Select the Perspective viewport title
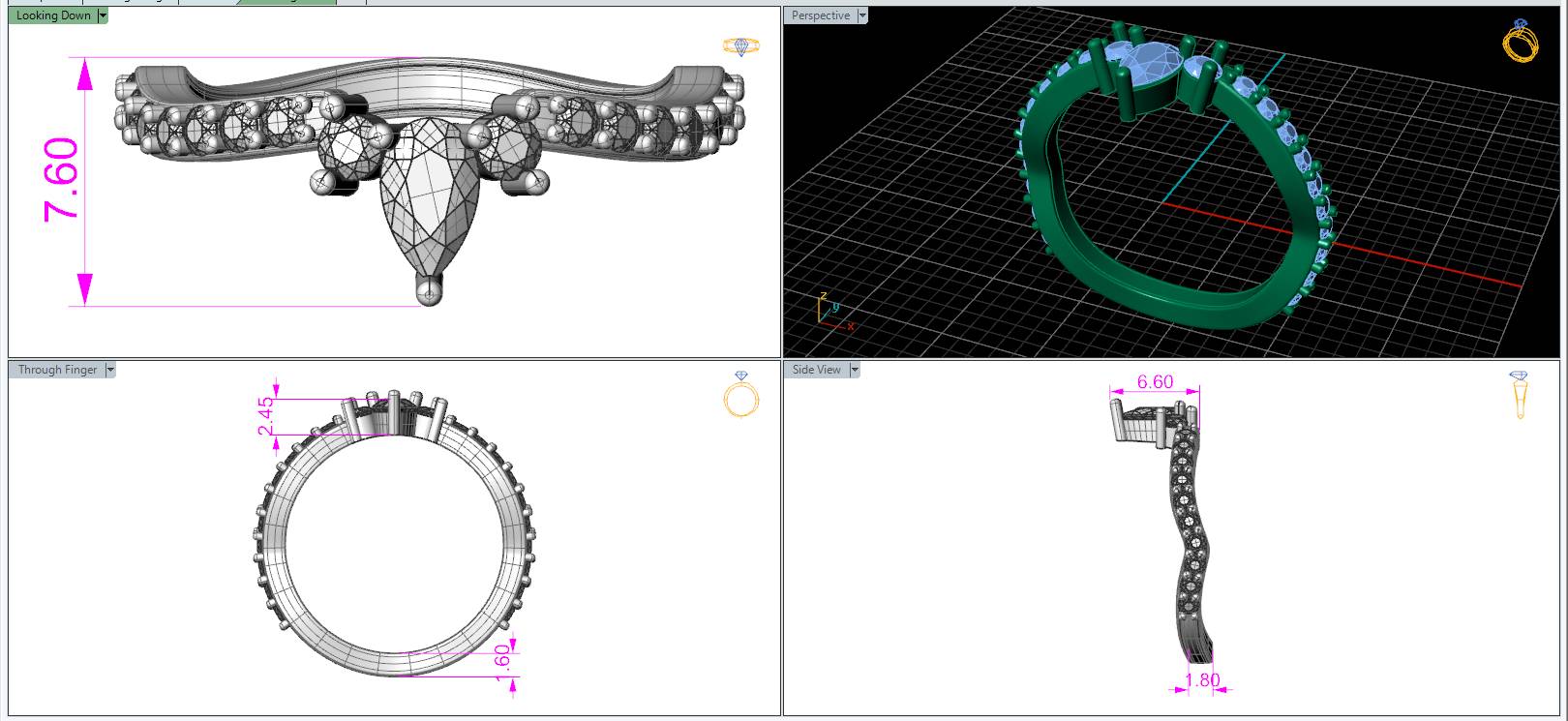This screenshot has width=1568, height=721. (821, 15)
